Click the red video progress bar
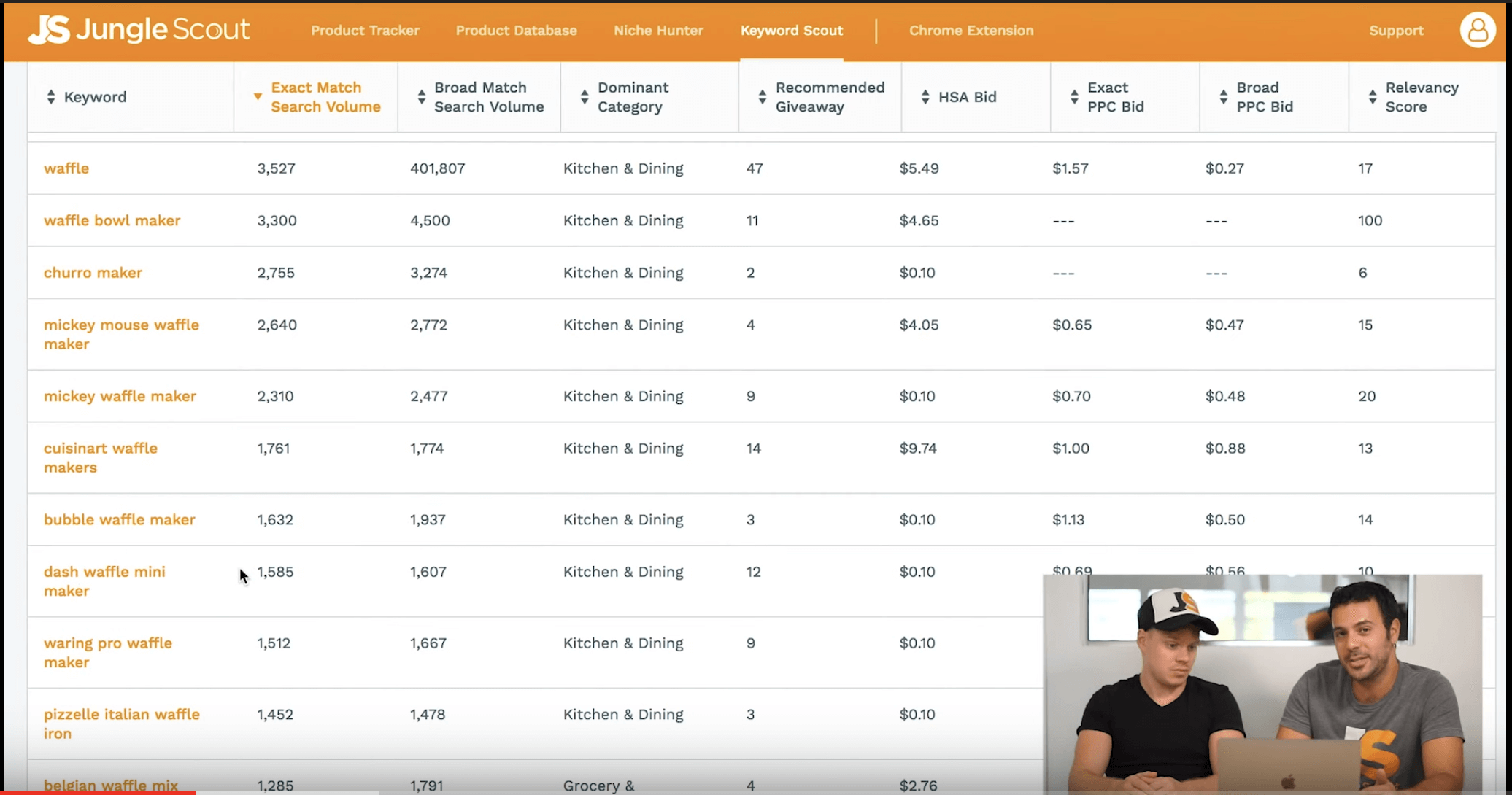 point(98,792)
